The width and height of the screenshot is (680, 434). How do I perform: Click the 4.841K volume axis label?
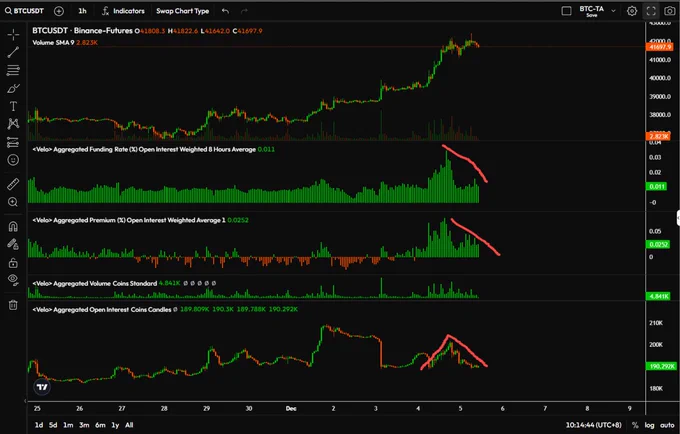658,296
